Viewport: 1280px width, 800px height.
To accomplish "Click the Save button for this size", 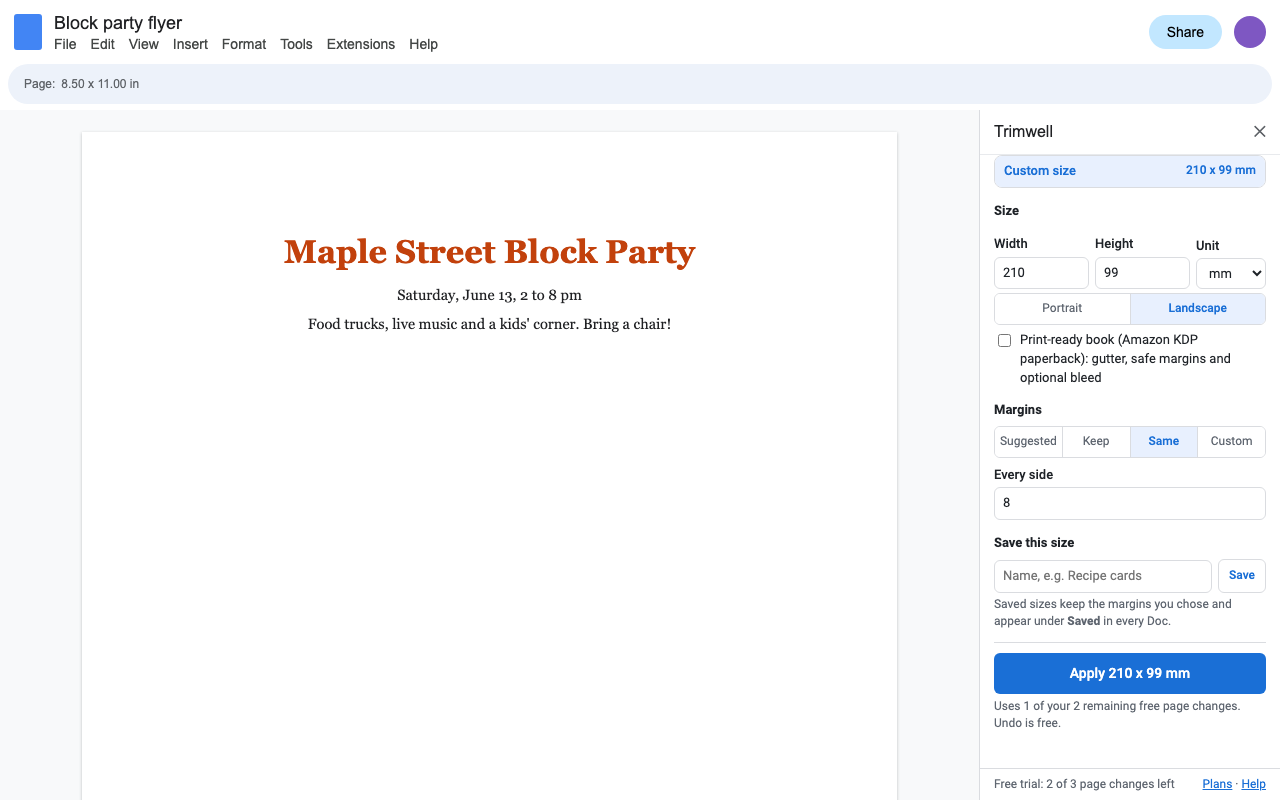I will point(1242,575).
